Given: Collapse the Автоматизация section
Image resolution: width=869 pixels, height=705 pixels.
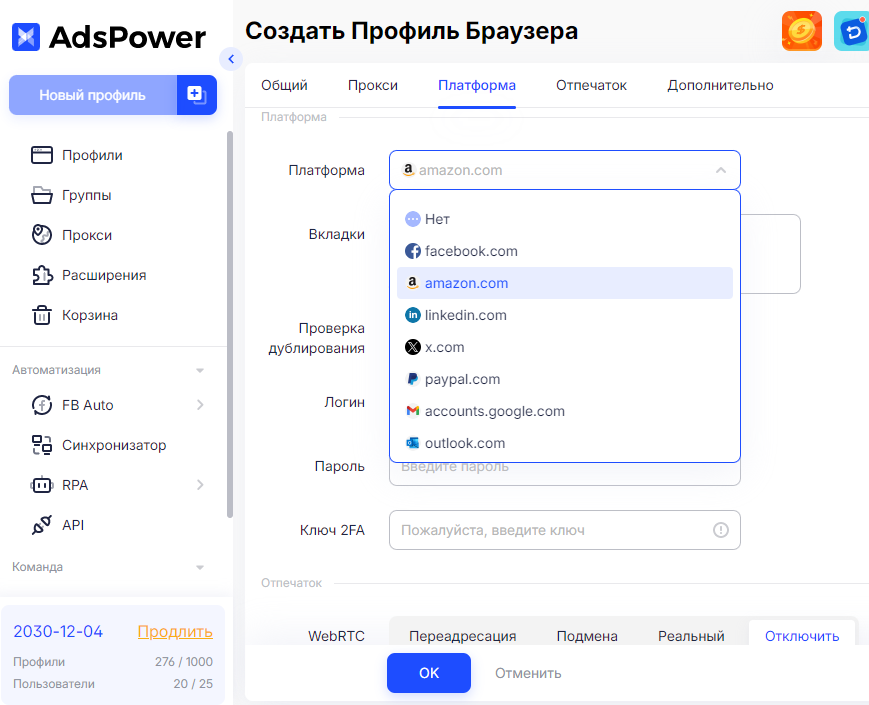Looking at the screenshot, I should tap(200, 370).
